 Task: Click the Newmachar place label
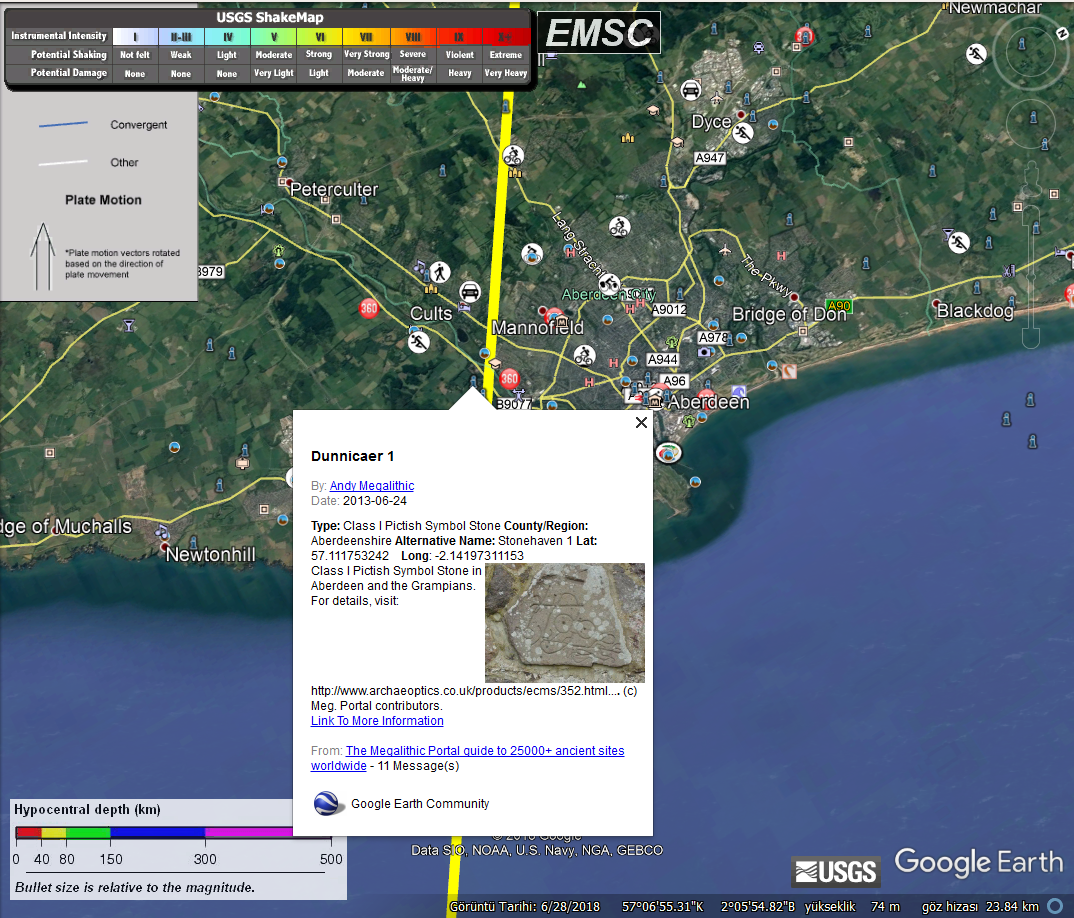click(995, 8)
